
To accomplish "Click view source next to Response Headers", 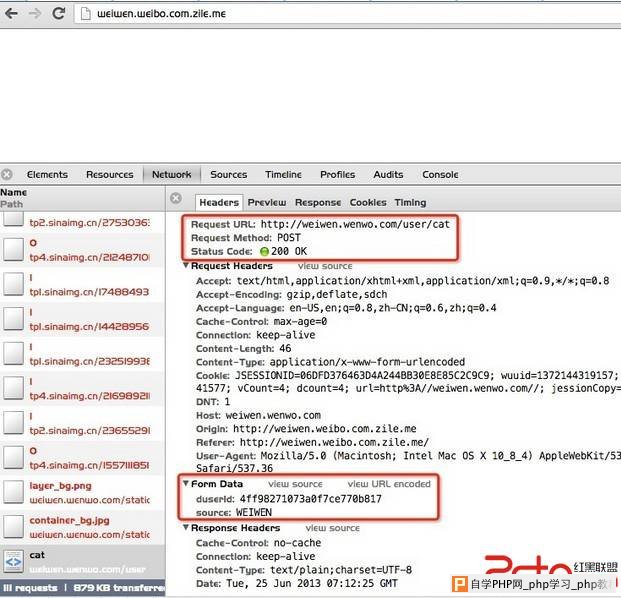I will 332,528.
